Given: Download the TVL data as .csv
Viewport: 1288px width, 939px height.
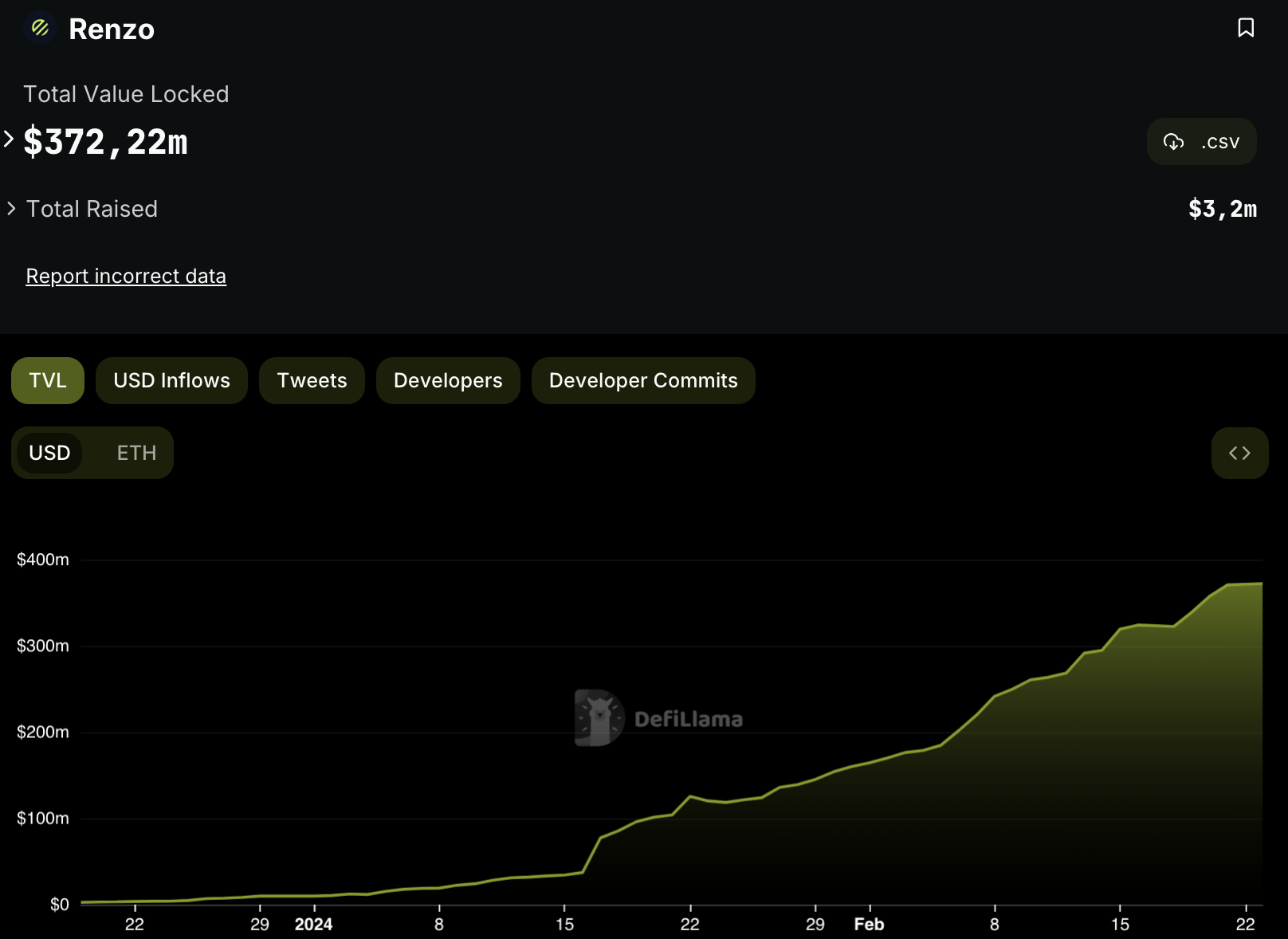Looking at the screenshot, I should 1201,142.
